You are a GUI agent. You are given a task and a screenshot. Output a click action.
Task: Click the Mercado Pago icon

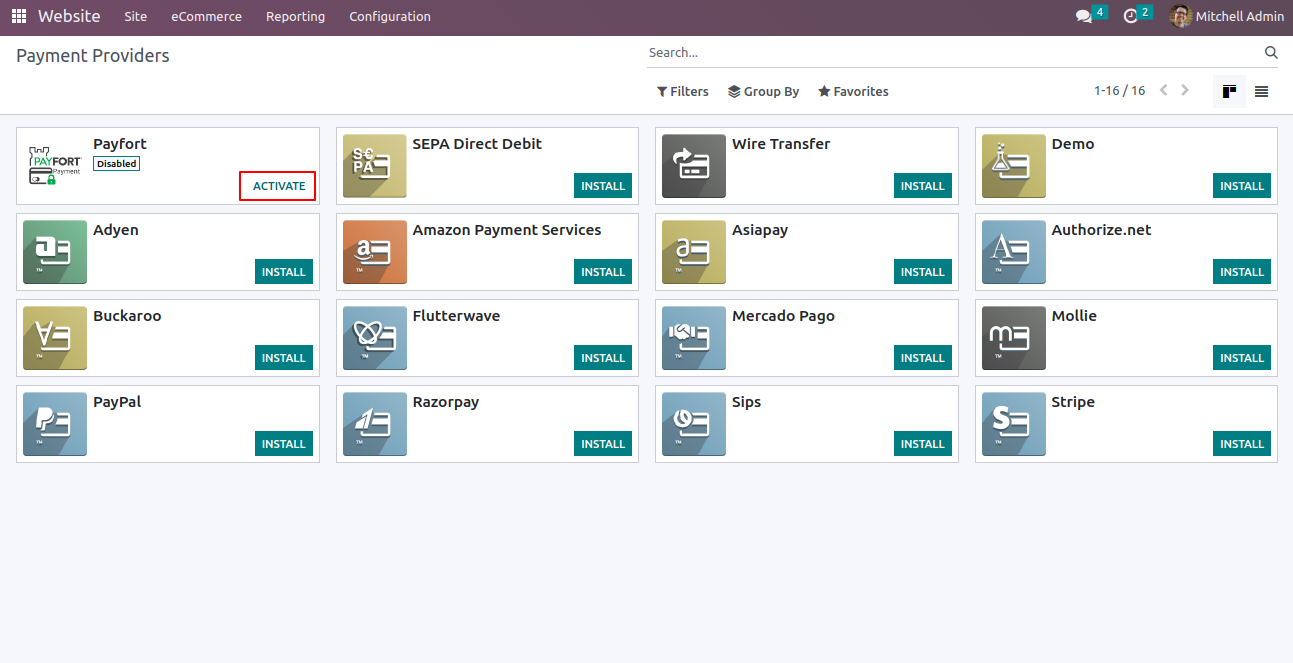pos(694,338)
